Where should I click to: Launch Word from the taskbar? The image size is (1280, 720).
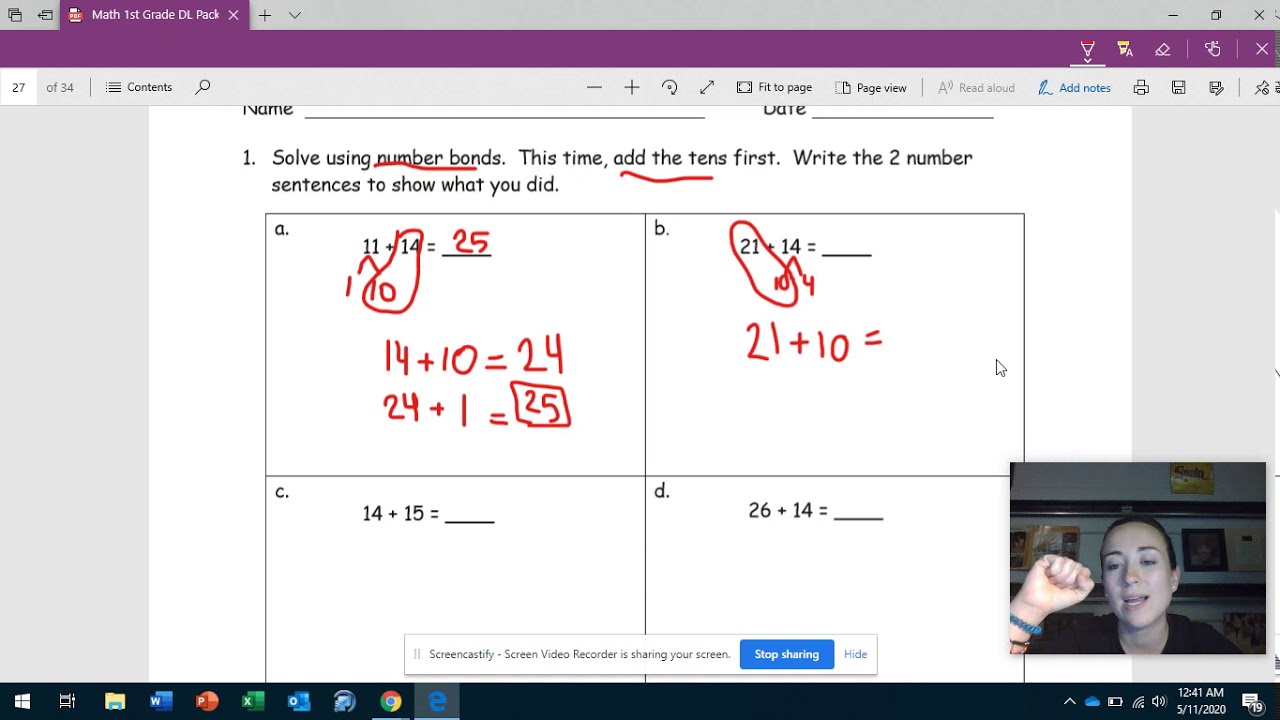pyautogui.click(x=161, y=701)
